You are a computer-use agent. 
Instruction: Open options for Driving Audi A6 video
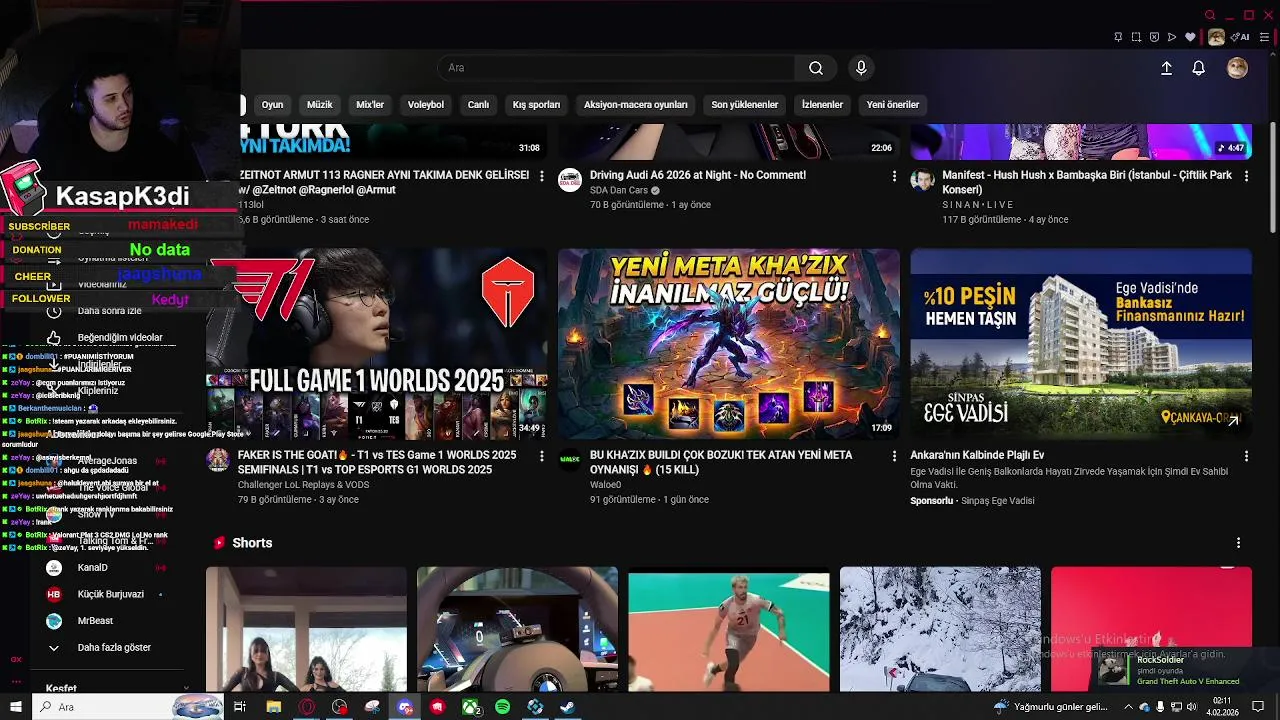tap(894, 176)
